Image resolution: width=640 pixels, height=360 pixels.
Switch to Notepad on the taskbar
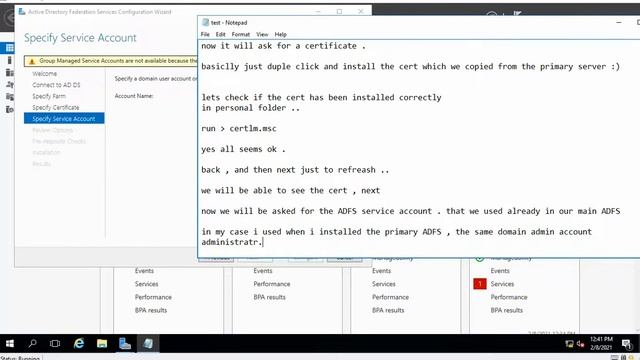click(x=148, y=344)
